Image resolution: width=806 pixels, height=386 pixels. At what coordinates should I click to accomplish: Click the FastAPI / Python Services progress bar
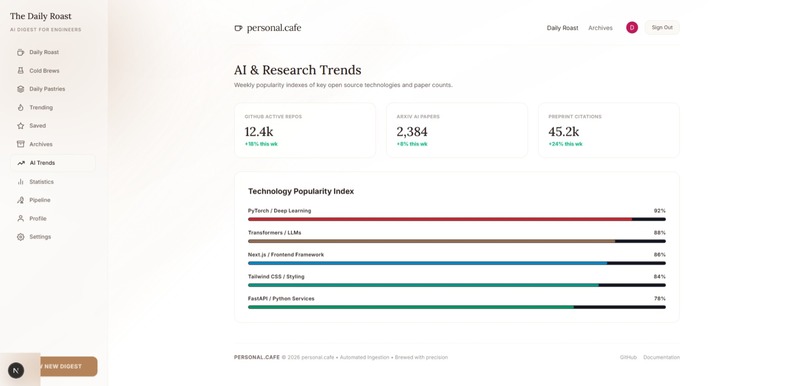pos(457,307)
